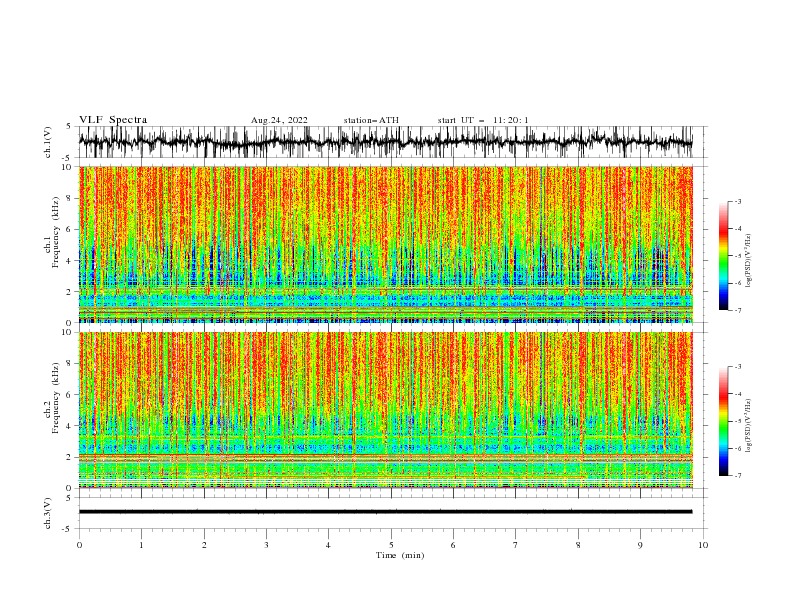Click the ch.2 color scale bar
The height and width of the screenshot is (612, 792).
723,421
